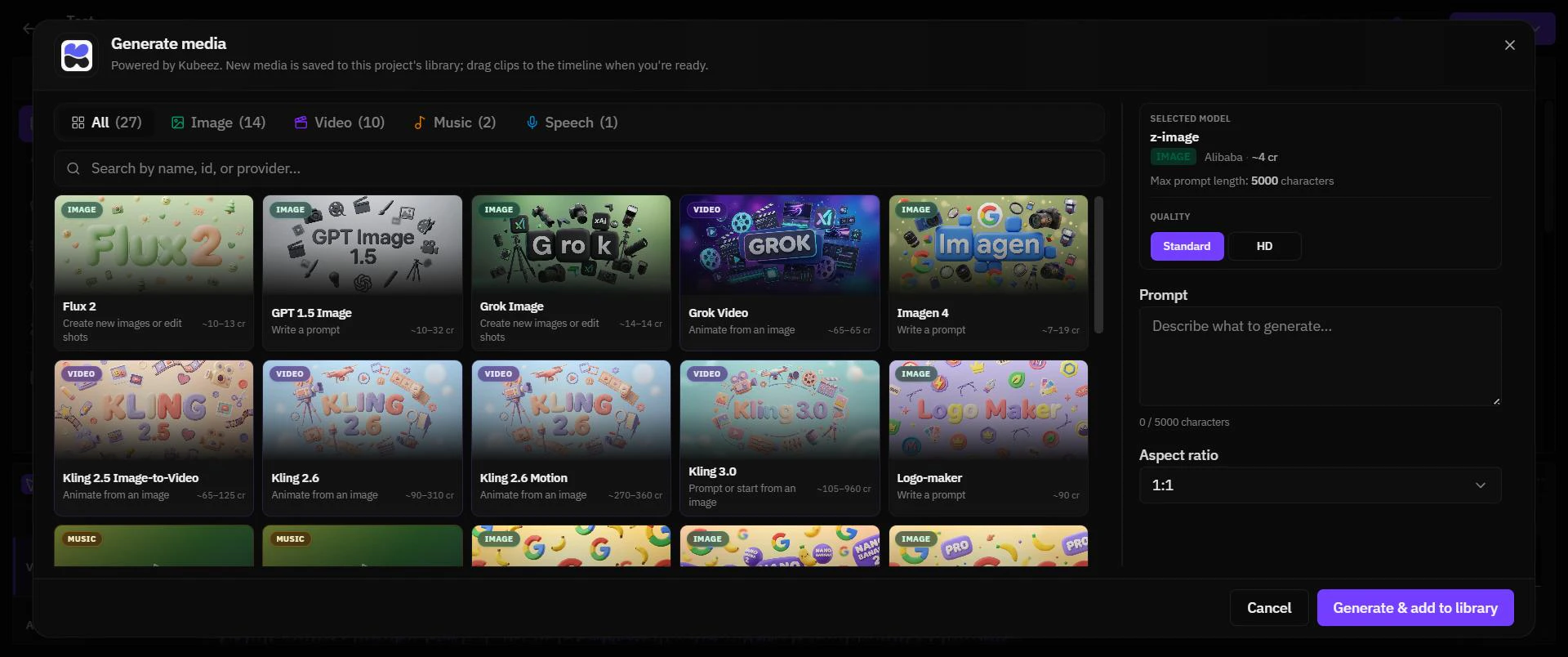Click the IMAGE badge on Logo-maker card

(915, 374)
